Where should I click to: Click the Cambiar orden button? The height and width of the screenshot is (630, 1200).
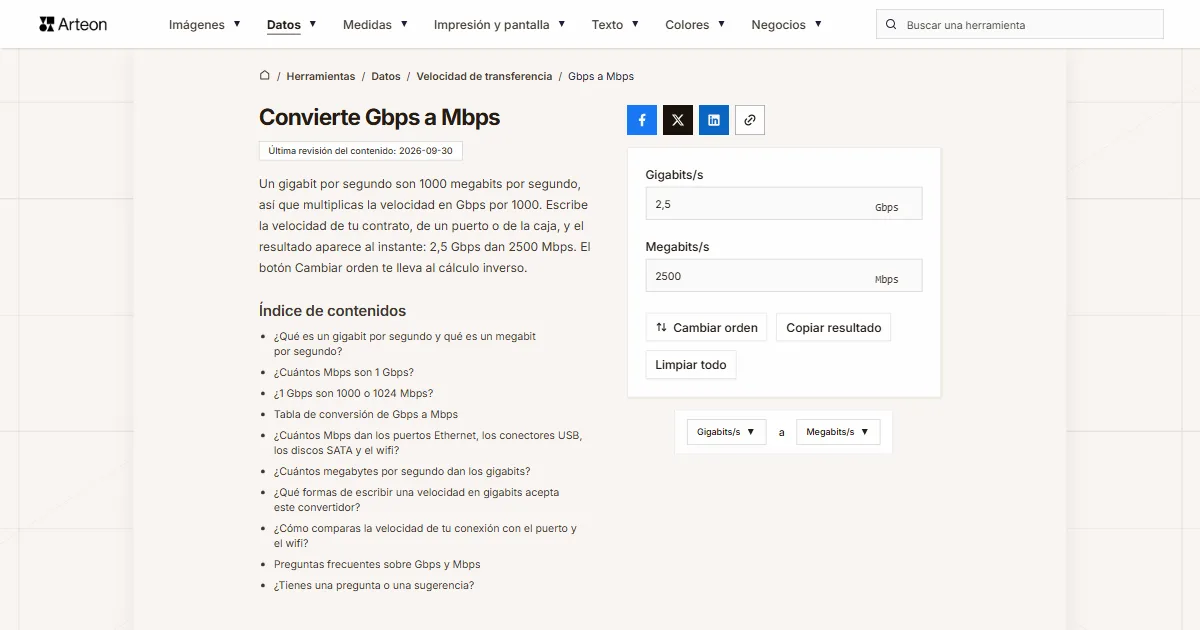[x=706, y=328]
